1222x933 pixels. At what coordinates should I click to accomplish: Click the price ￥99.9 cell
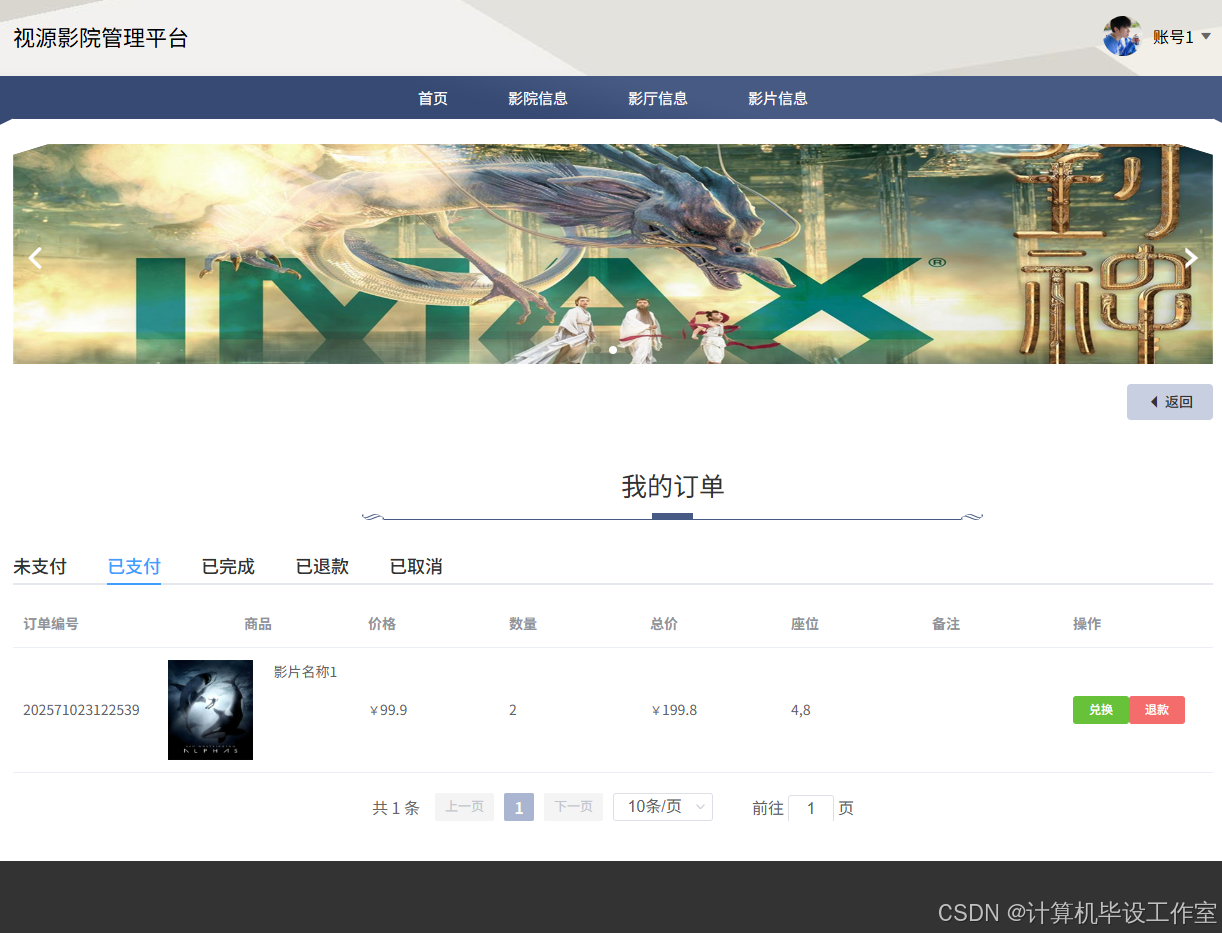tap(388, 710)
